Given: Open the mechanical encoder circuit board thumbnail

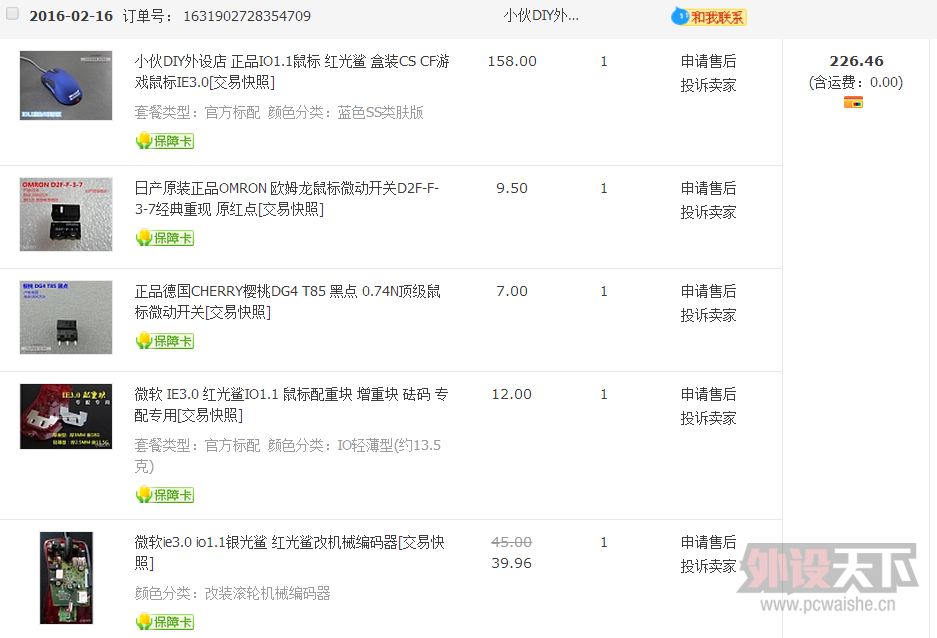Looking at the screenshot, I should pyautogui.click(x=66, y=578).
